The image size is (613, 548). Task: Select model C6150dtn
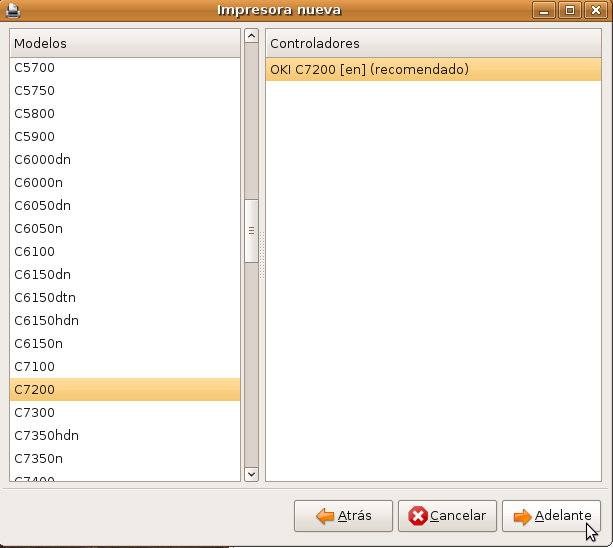coord(125,298)
